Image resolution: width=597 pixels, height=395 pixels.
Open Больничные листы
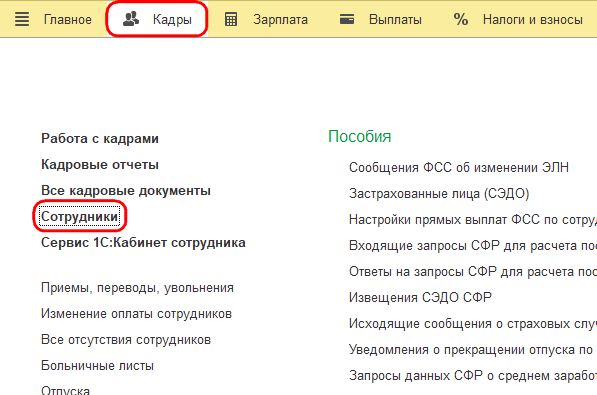coord(97,366)
